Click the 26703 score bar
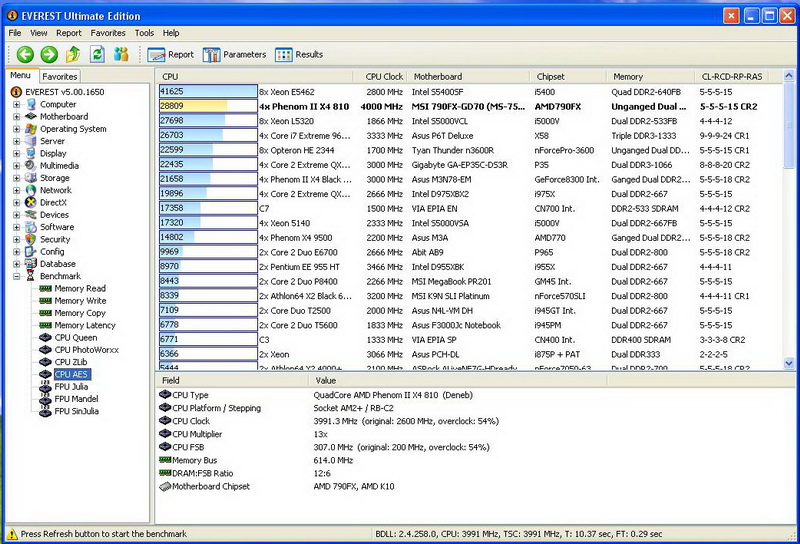Image resolution: width=800 pixels, height=544 pixels. click(208, 135)
